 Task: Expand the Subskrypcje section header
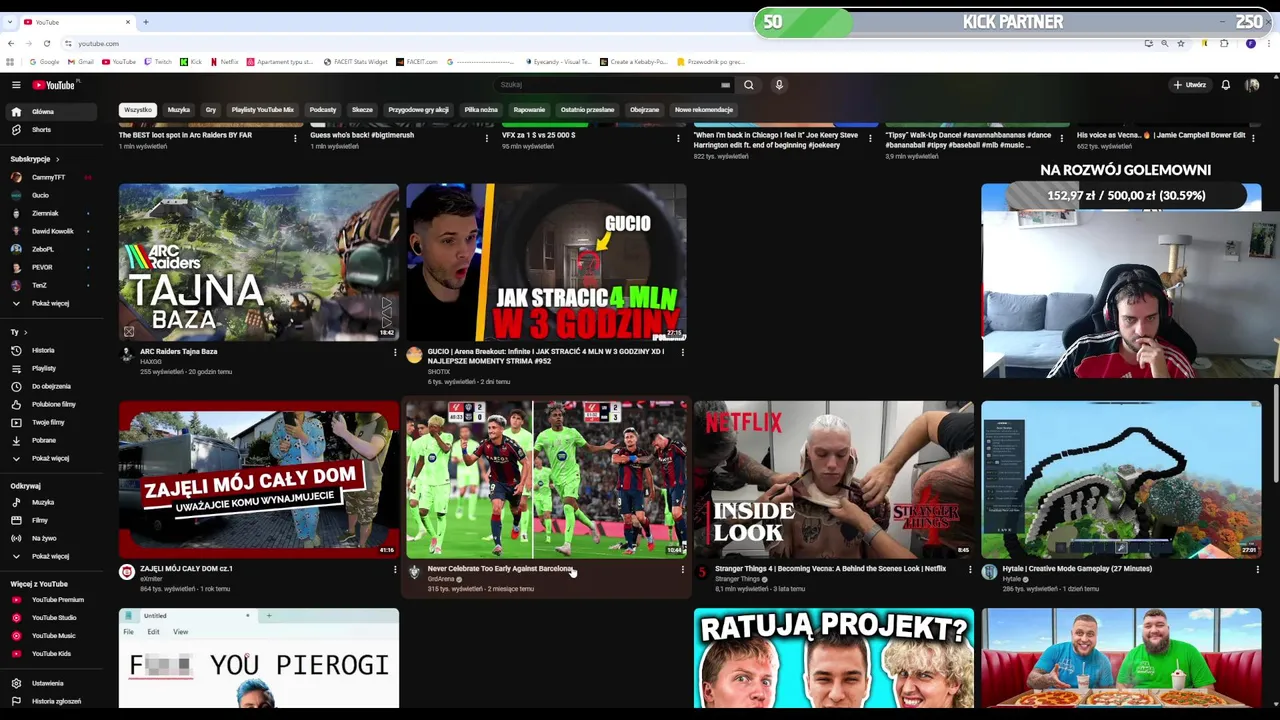point(35,159)
